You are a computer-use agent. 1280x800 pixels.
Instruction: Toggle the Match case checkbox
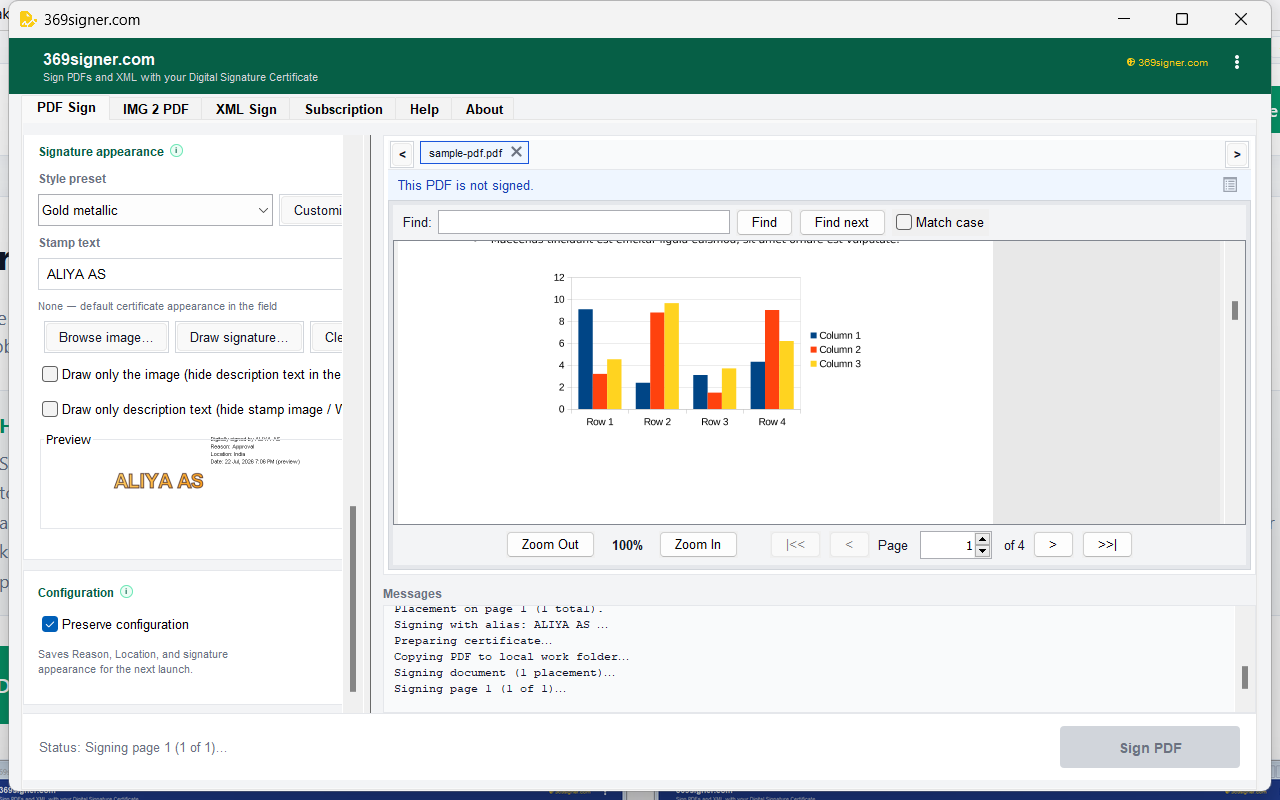click(x=904, y=222)
